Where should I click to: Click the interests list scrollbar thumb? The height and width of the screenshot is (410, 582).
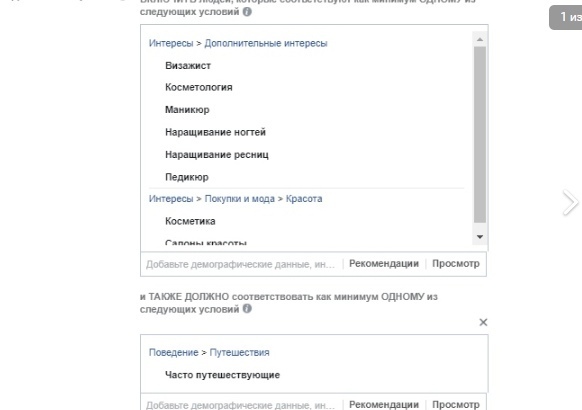480,134
